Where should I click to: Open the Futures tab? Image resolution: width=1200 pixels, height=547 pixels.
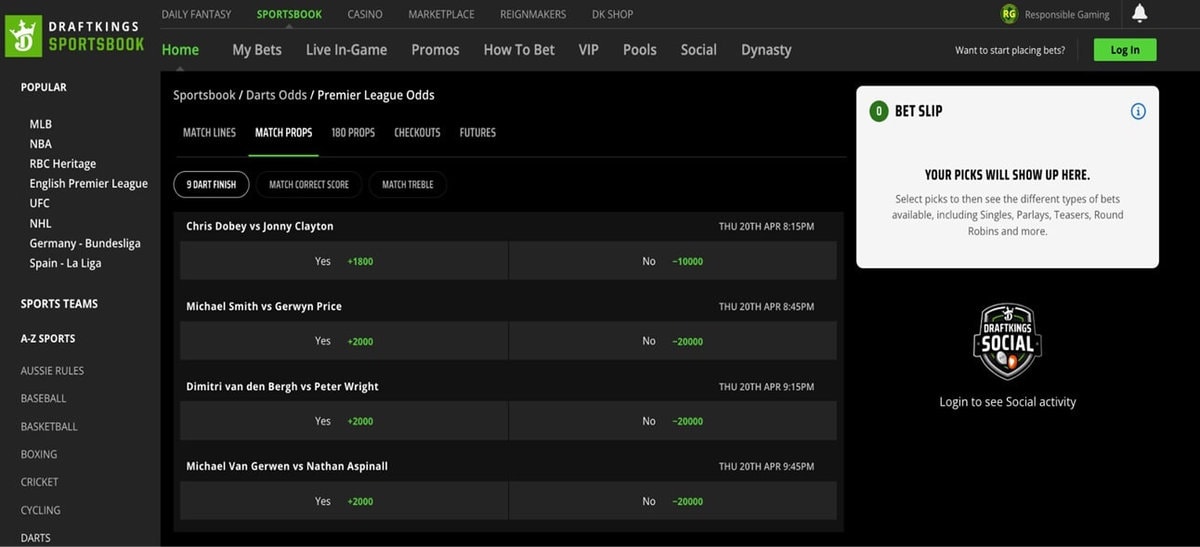[x=478, y=132]
